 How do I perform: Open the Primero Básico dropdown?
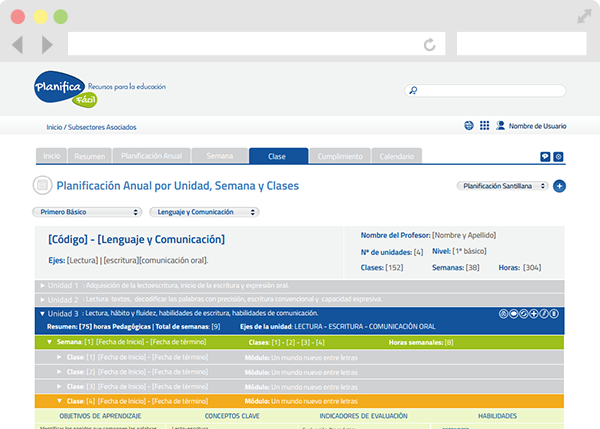tap(88, 212)
